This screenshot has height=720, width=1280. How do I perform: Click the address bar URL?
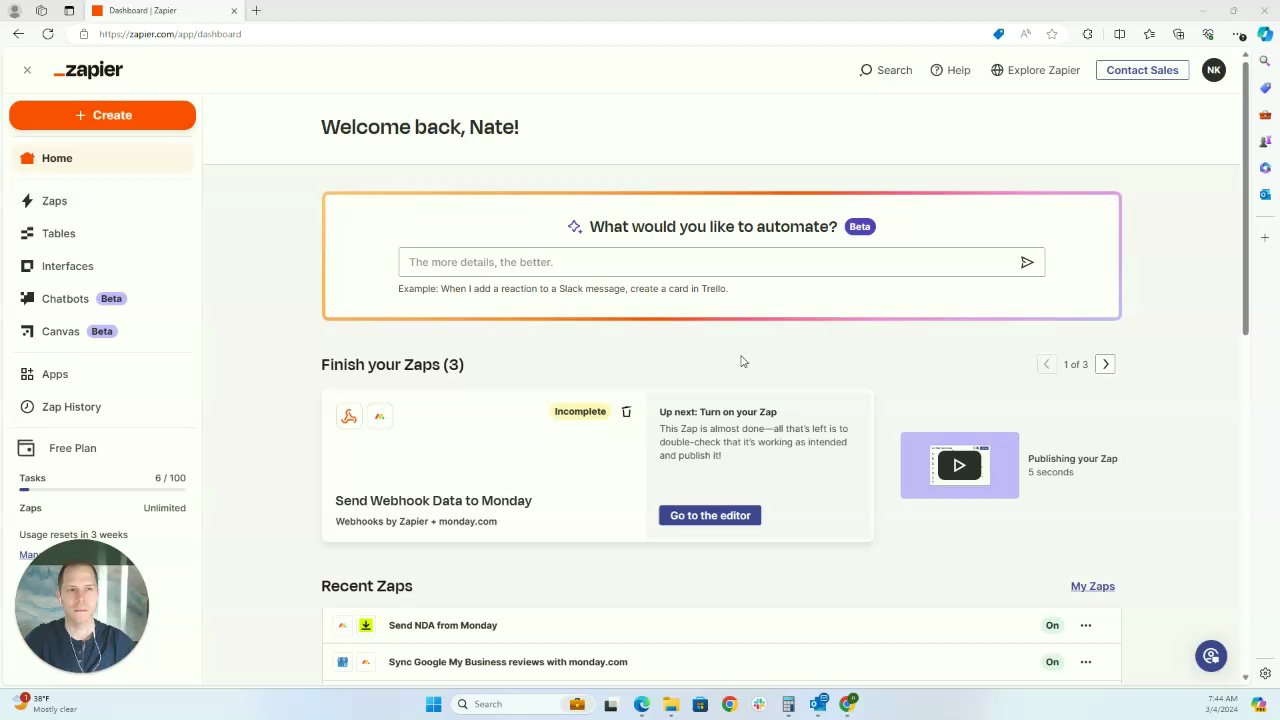[170, 34]
